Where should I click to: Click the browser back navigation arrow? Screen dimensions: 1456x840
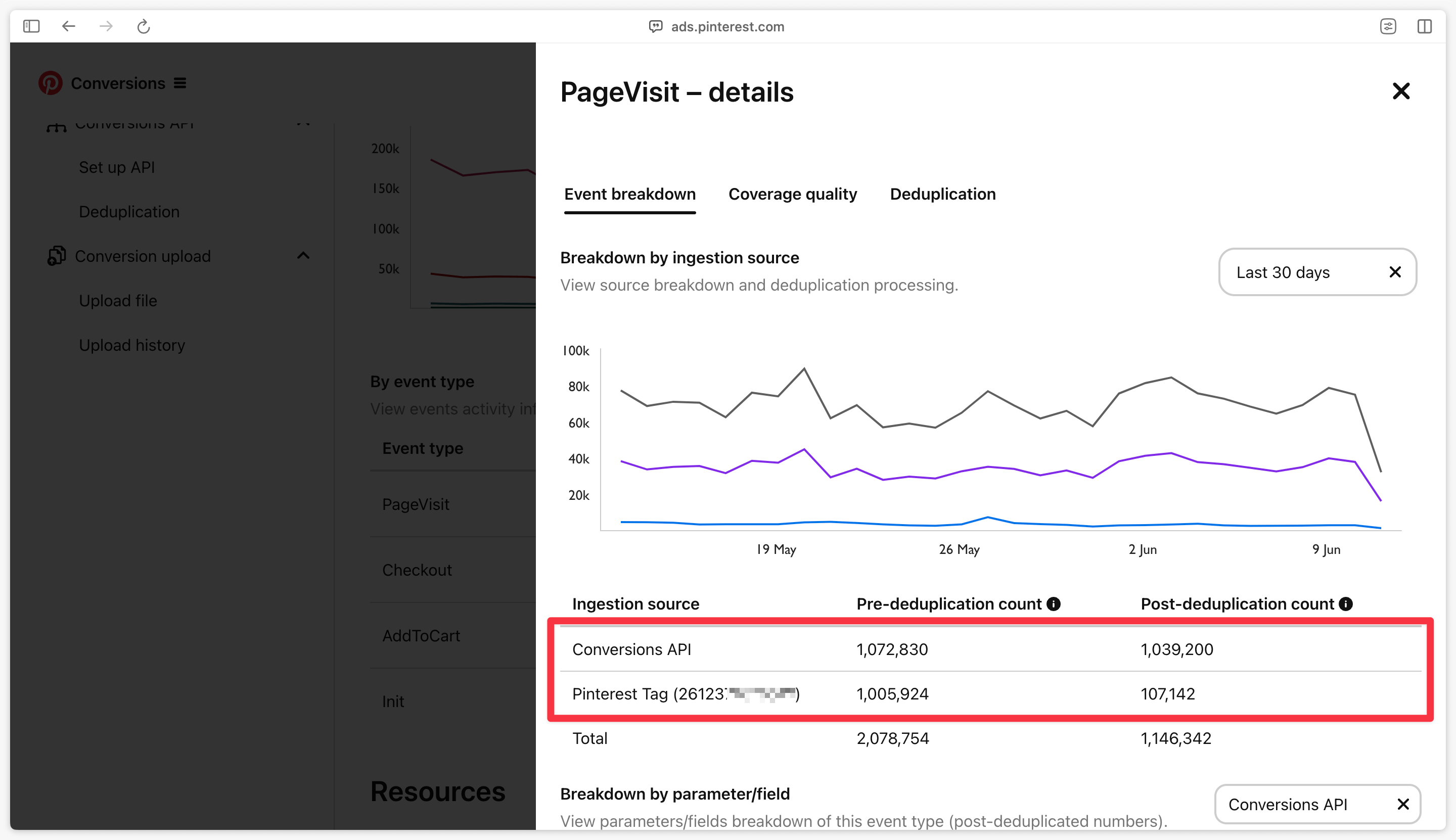tap(67, 26)
